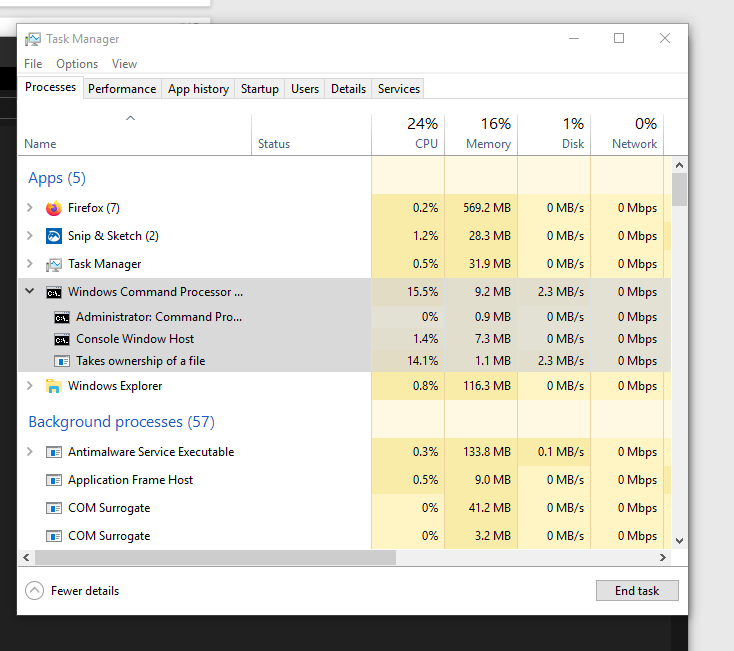Sort processes by Disk column
This screenshot has width=734, height=651.
(554, 135)
